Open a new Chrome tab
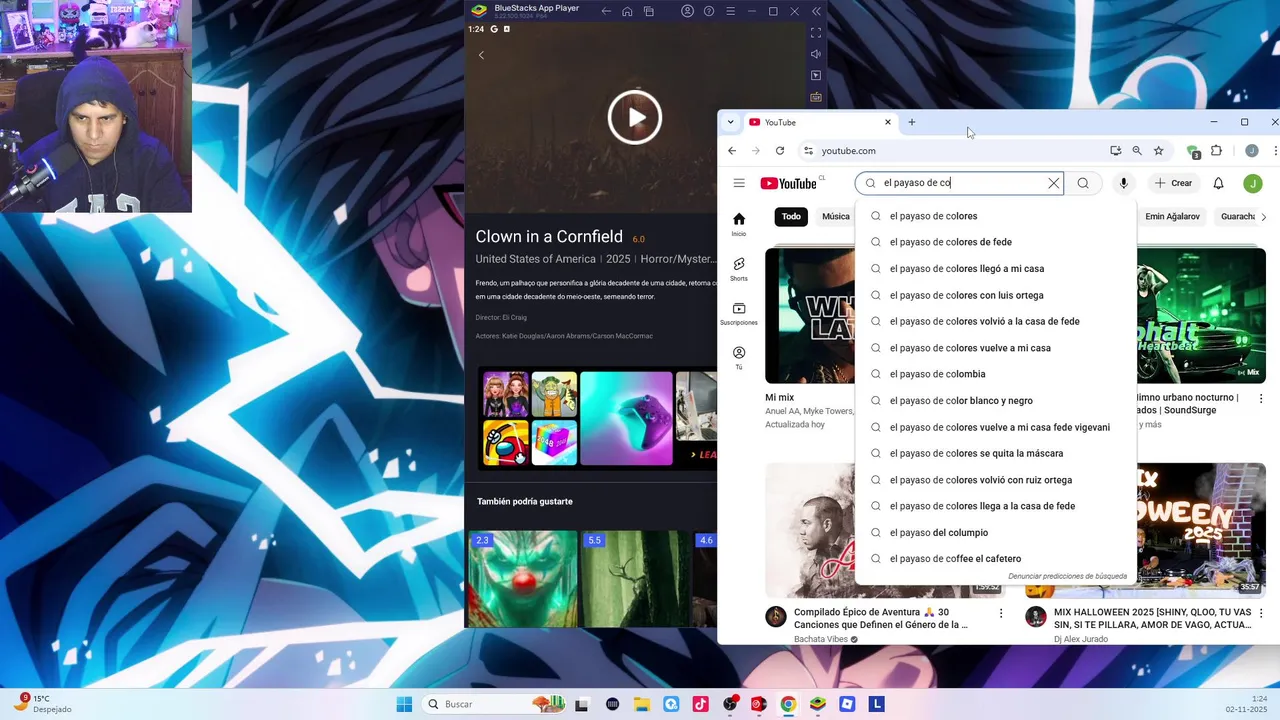The width and height of the screenshot is (1280, 720). pyautogui.click(x=911, y=122)
